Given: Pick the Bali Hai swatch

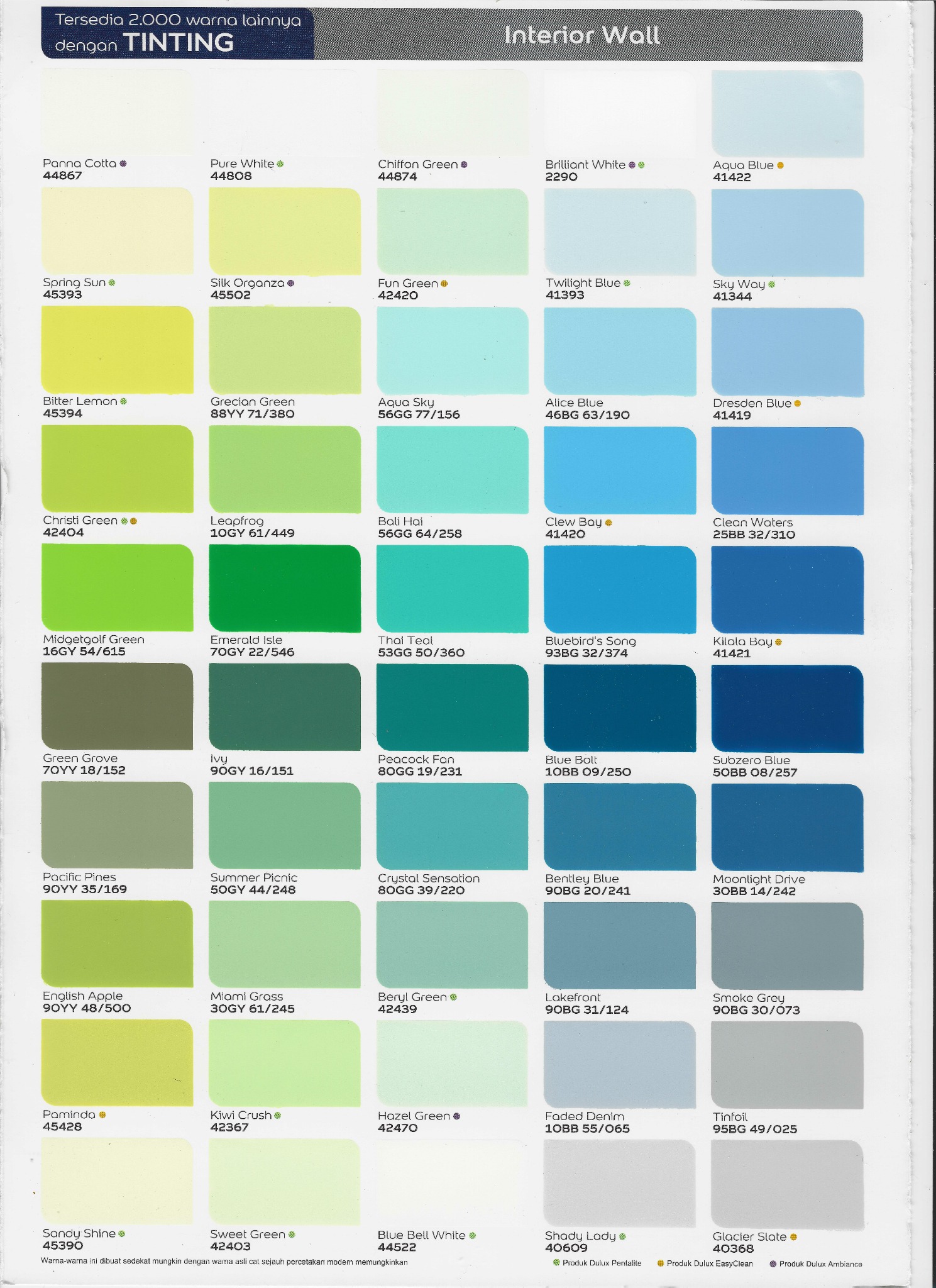Looking at the screenshot, I should (x=453, y=469).
